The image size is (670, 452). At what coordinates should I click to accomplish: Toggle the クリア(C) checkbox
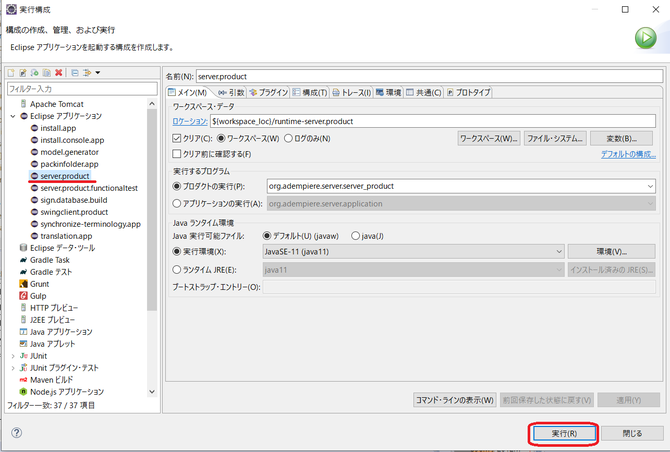point(177,138)
